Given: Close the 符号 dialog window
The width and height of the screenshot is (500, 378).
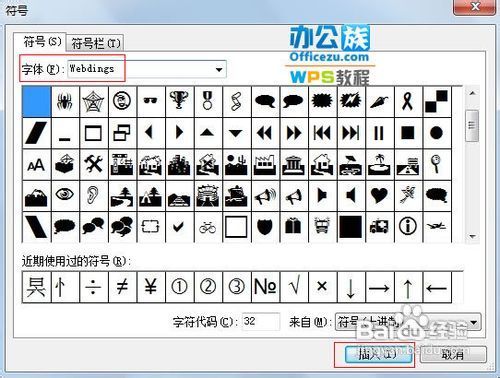Looking at the screenshot, I should 475,7.
